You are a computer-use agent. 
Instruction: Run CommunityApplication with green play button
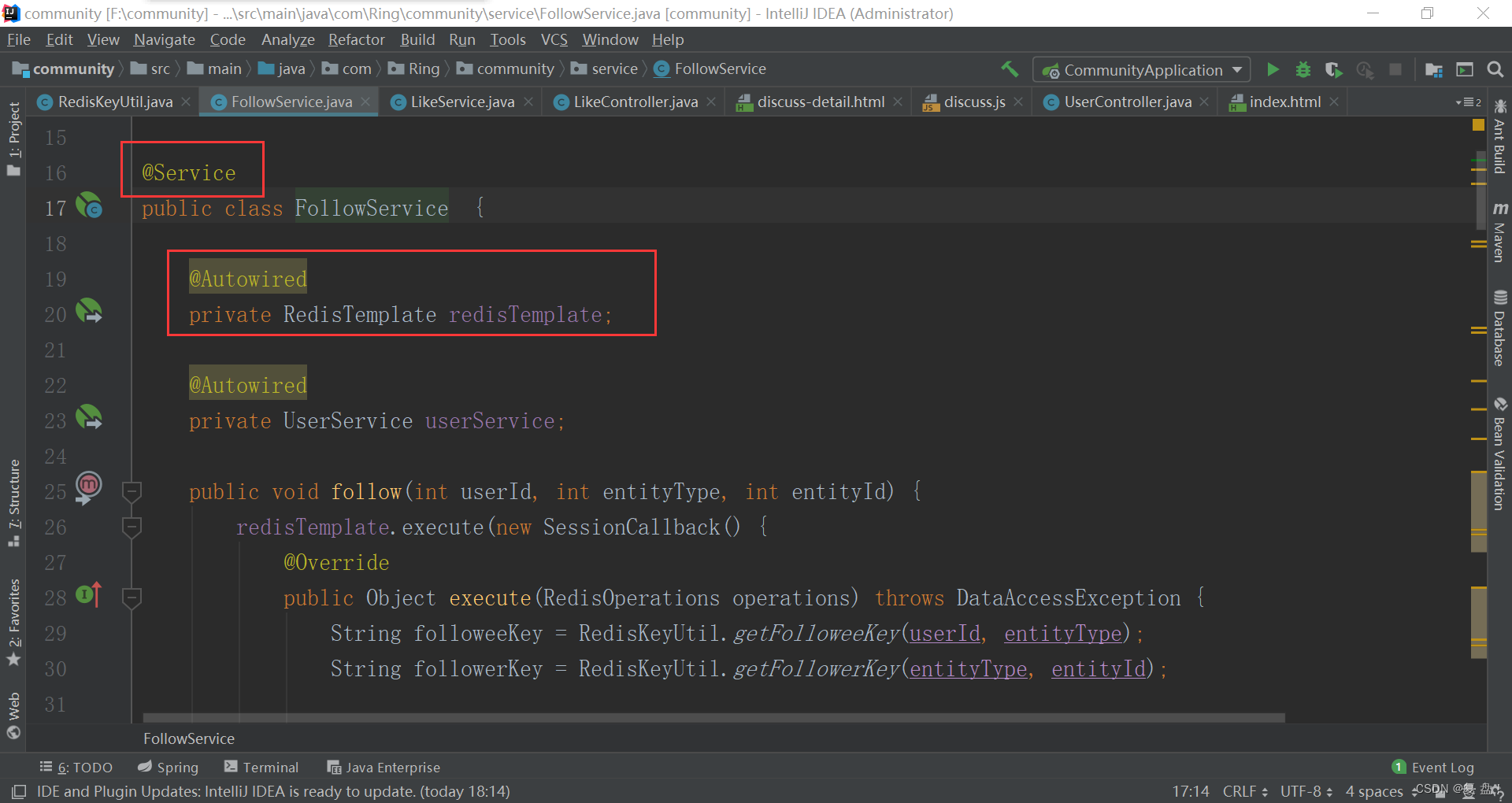pos(1273,69)
